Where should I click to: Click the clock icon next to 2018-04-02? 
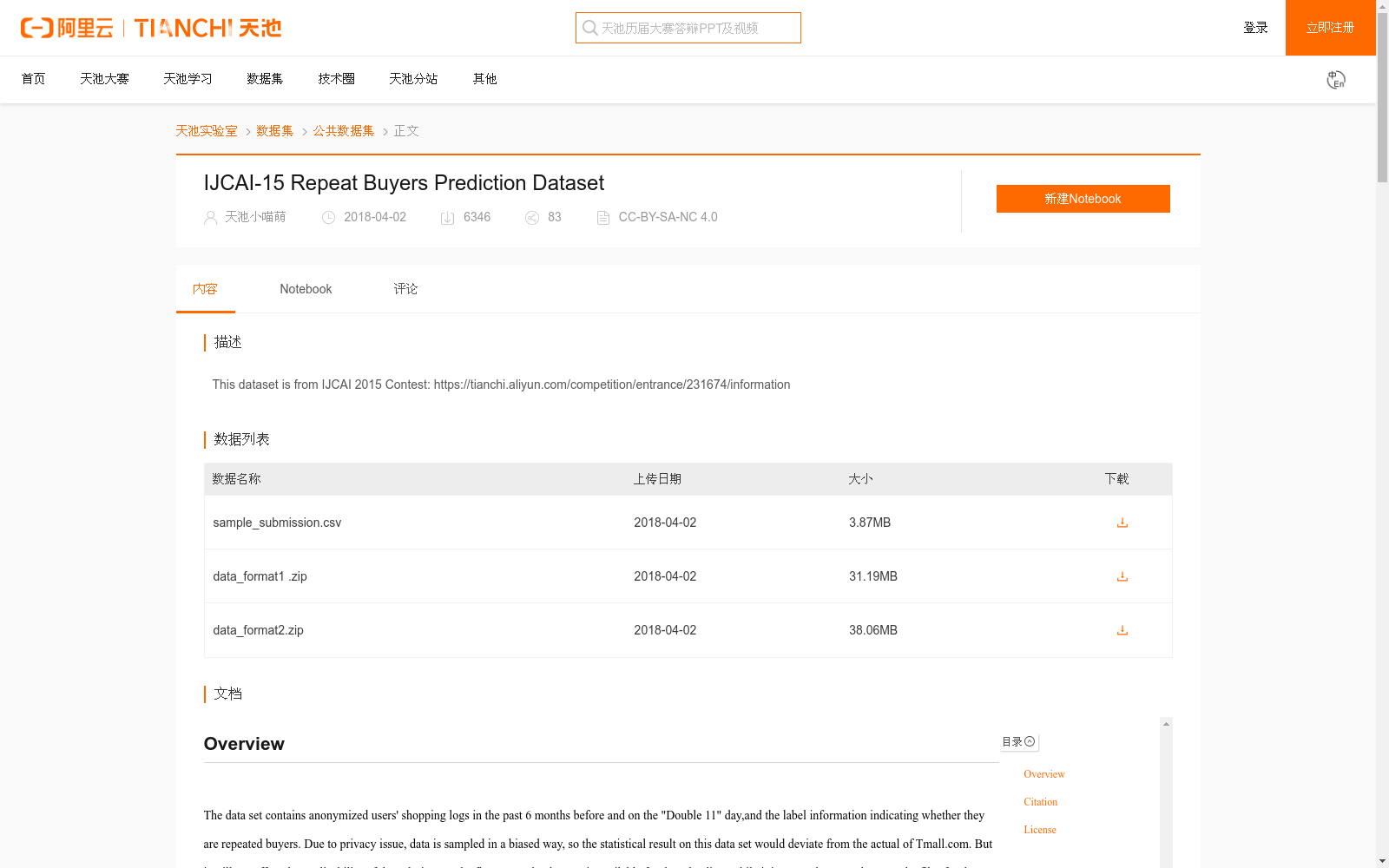(328, 218)
